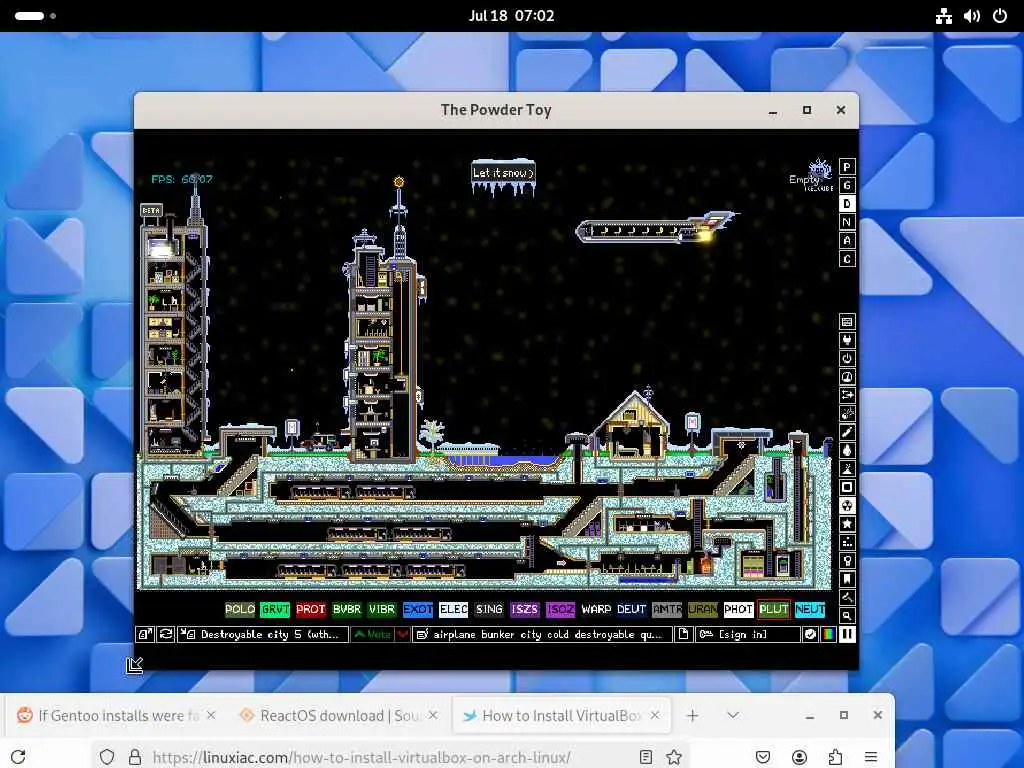Open the save tags field "airplane bunker city"

[x=542, y=634]
